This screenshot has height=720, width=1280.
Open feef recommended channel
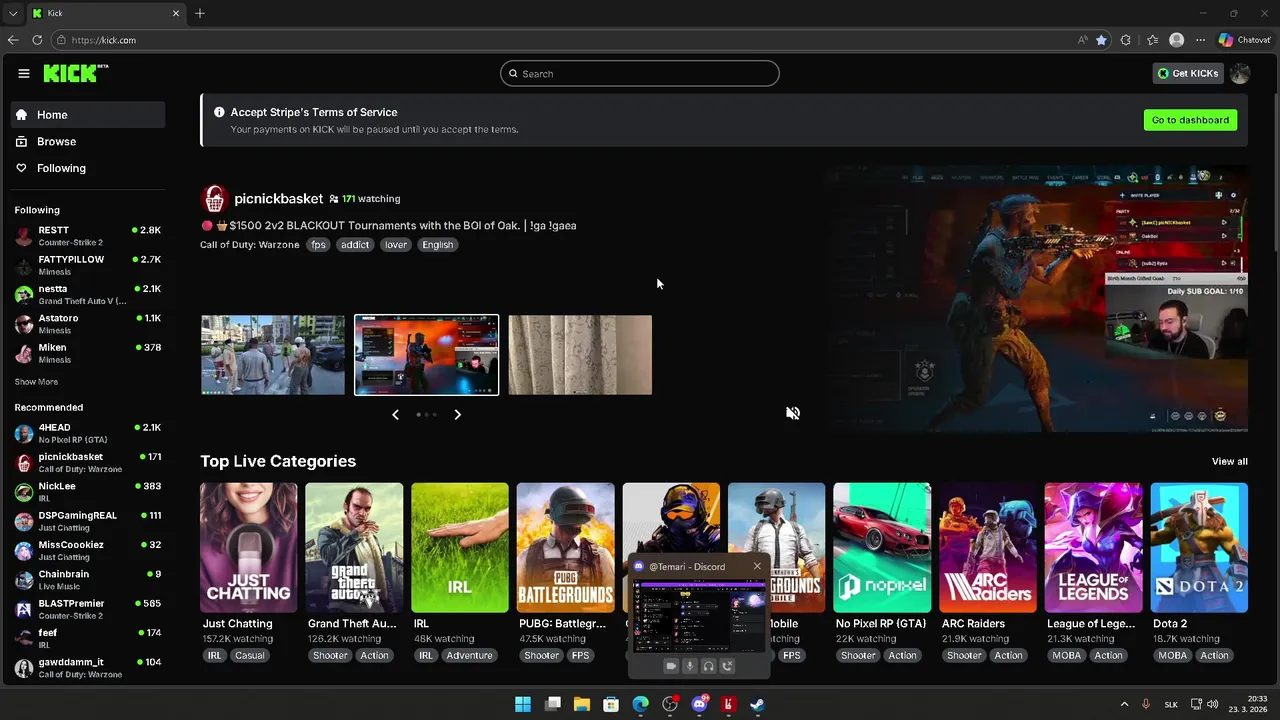pos(88,638)
